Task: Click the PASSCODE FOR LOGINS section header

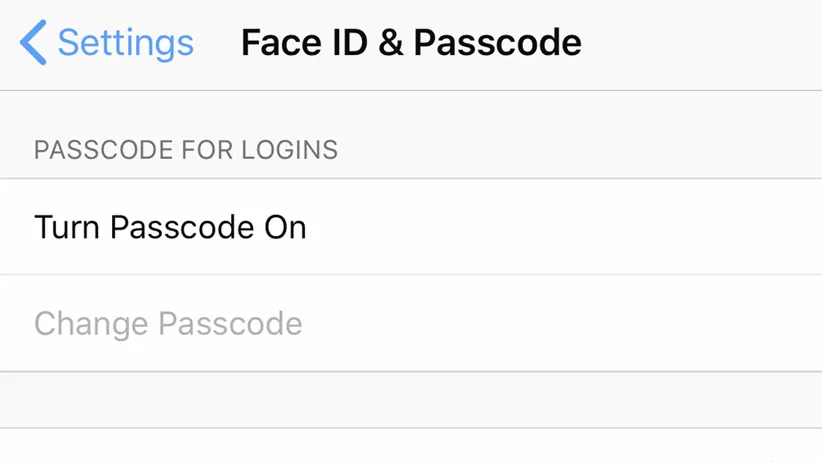Action: [x=186, y=151]
